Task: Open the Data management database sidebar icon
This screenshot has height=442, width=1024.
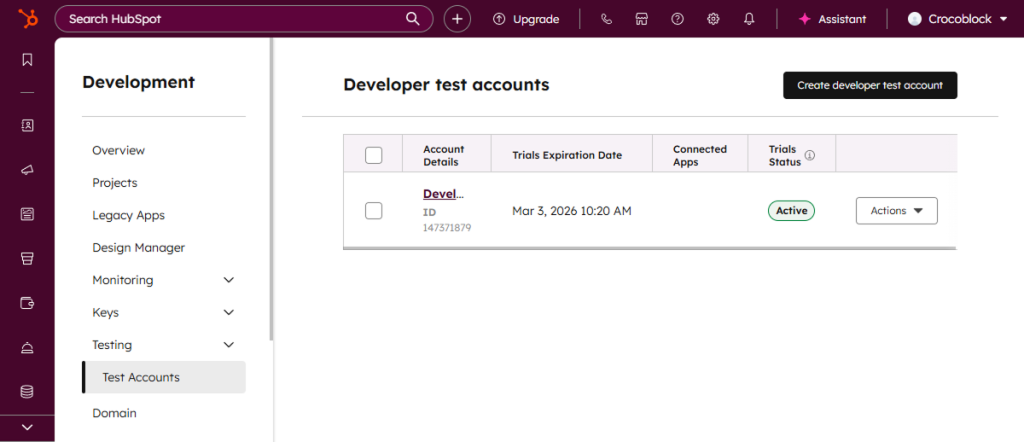Action: point(27,392)
